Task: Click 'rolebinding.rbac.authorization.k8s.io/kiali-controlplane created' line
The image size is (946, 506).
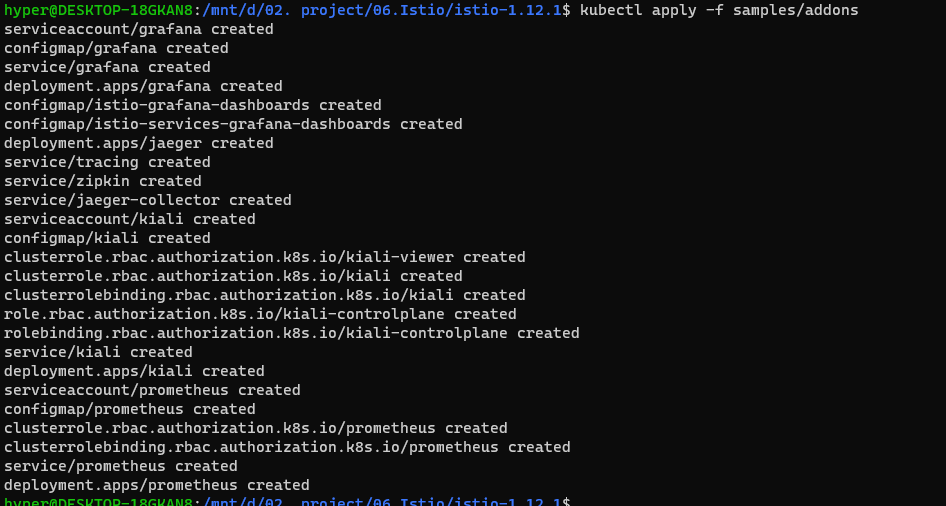Action: (291, 333)
